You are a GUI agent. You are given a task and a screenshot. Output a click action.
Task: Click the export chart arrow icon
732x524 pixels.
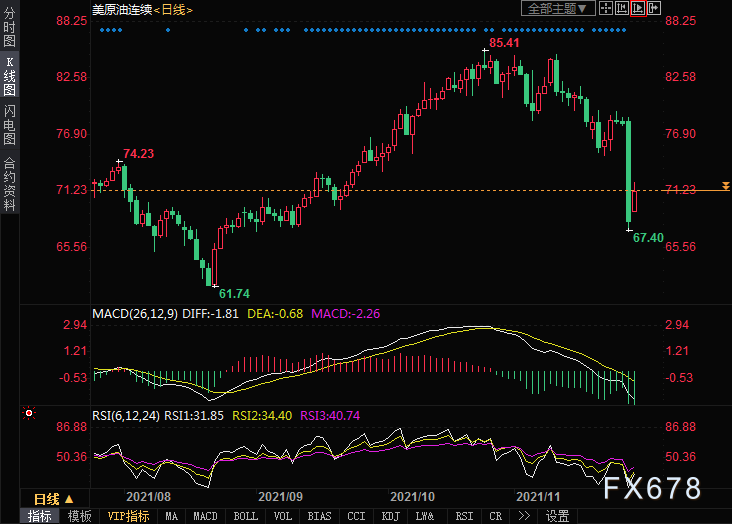tap(654, 8)
